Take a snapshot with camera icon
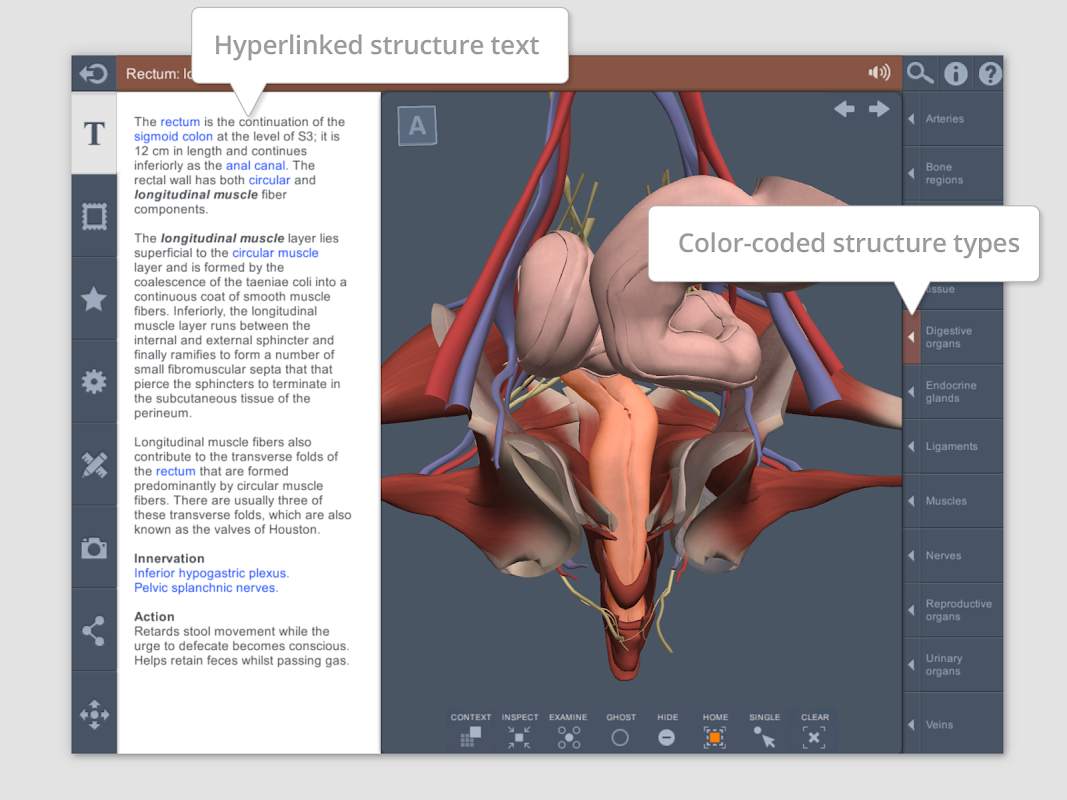Viewport: 1067px width, 800px height. coord(94,547)
